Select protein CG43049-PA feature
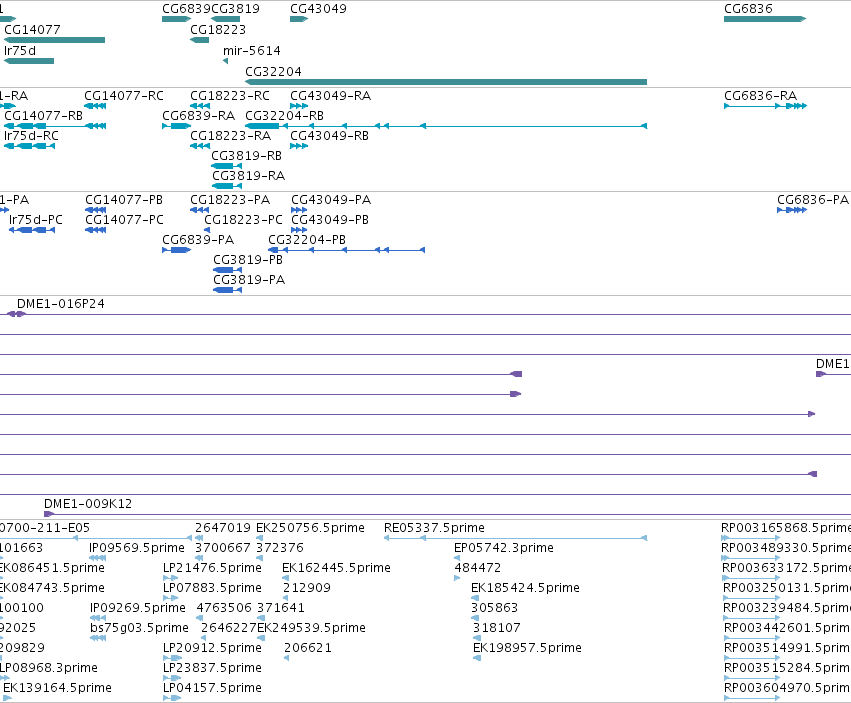This screenshot has height=703, width=851. click(x=299, y=210)
